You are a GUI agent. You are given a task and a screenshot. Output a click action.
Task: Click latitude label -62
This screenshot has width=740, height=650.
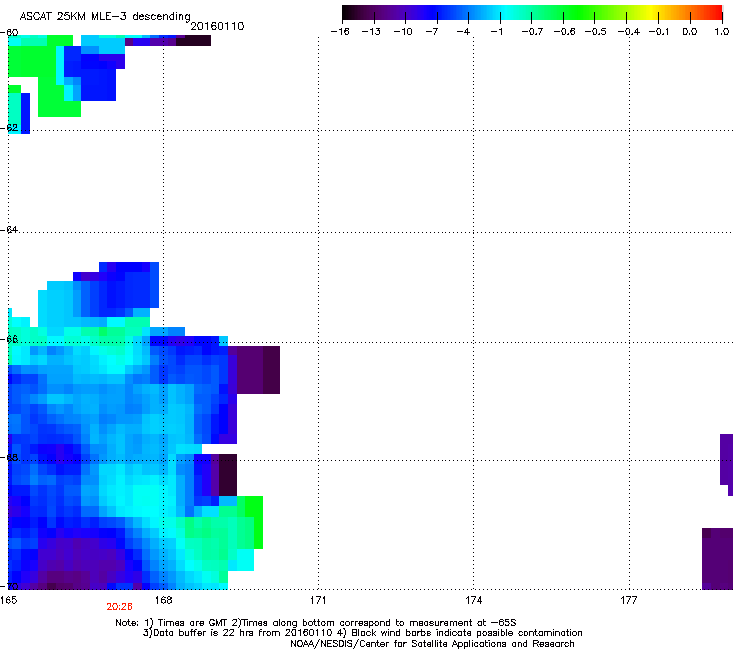click(x=9, y=127)
